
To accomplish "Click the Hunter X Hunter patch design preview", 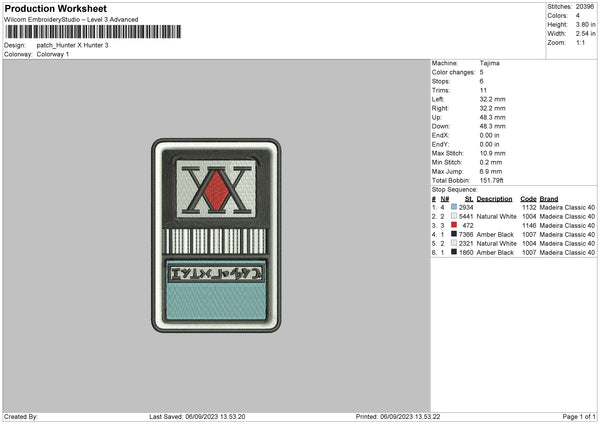I will point(216,235).
